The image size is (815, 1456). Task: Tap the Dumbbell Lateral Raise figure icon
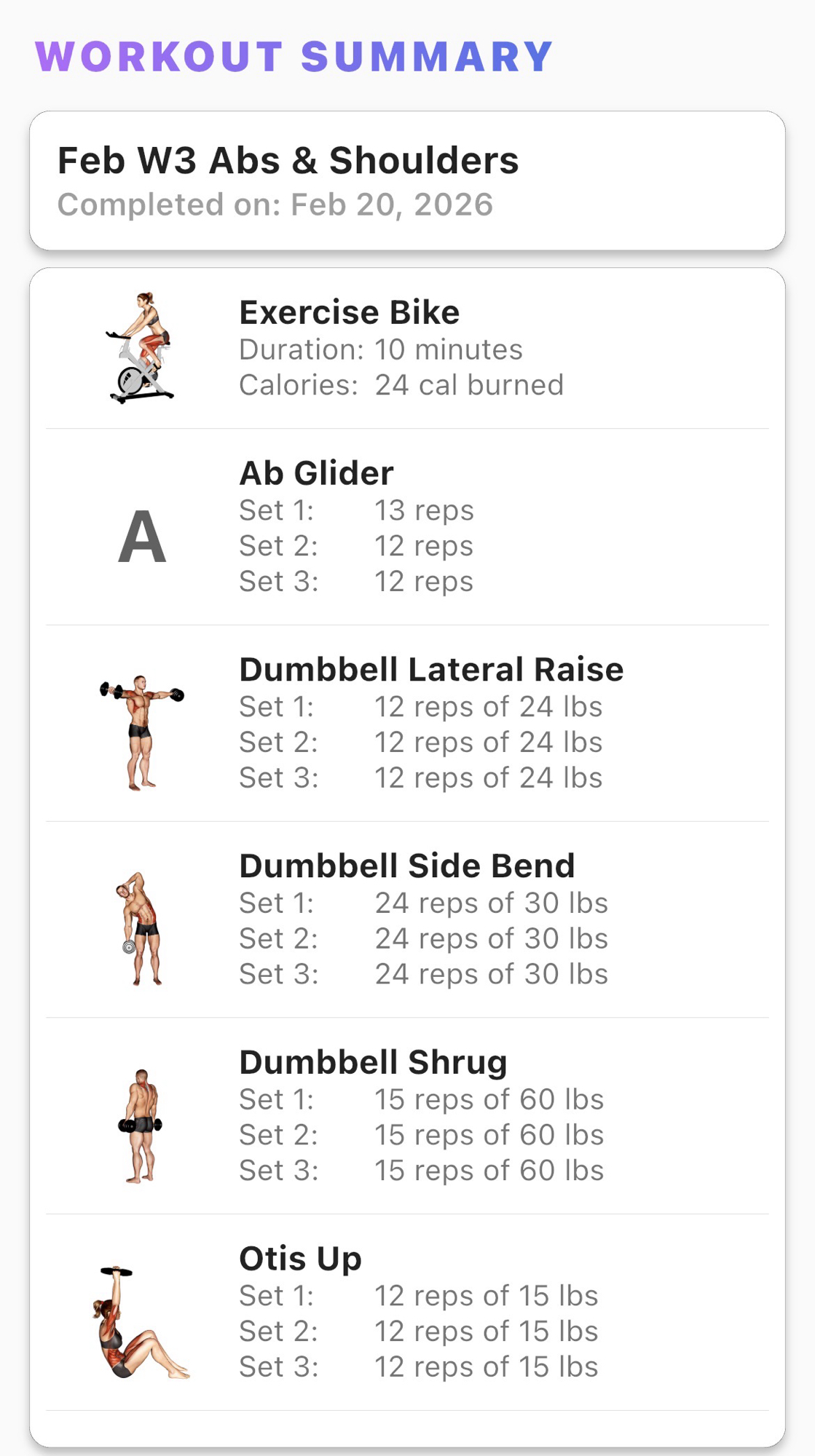[141, 732]
